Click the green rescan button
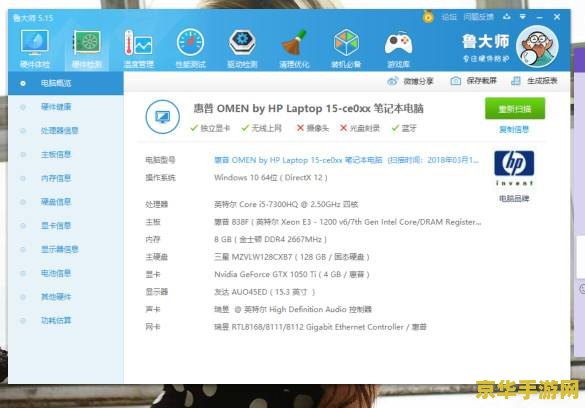Viewport: 585px width, 408px height. click(x=515, y=109)
